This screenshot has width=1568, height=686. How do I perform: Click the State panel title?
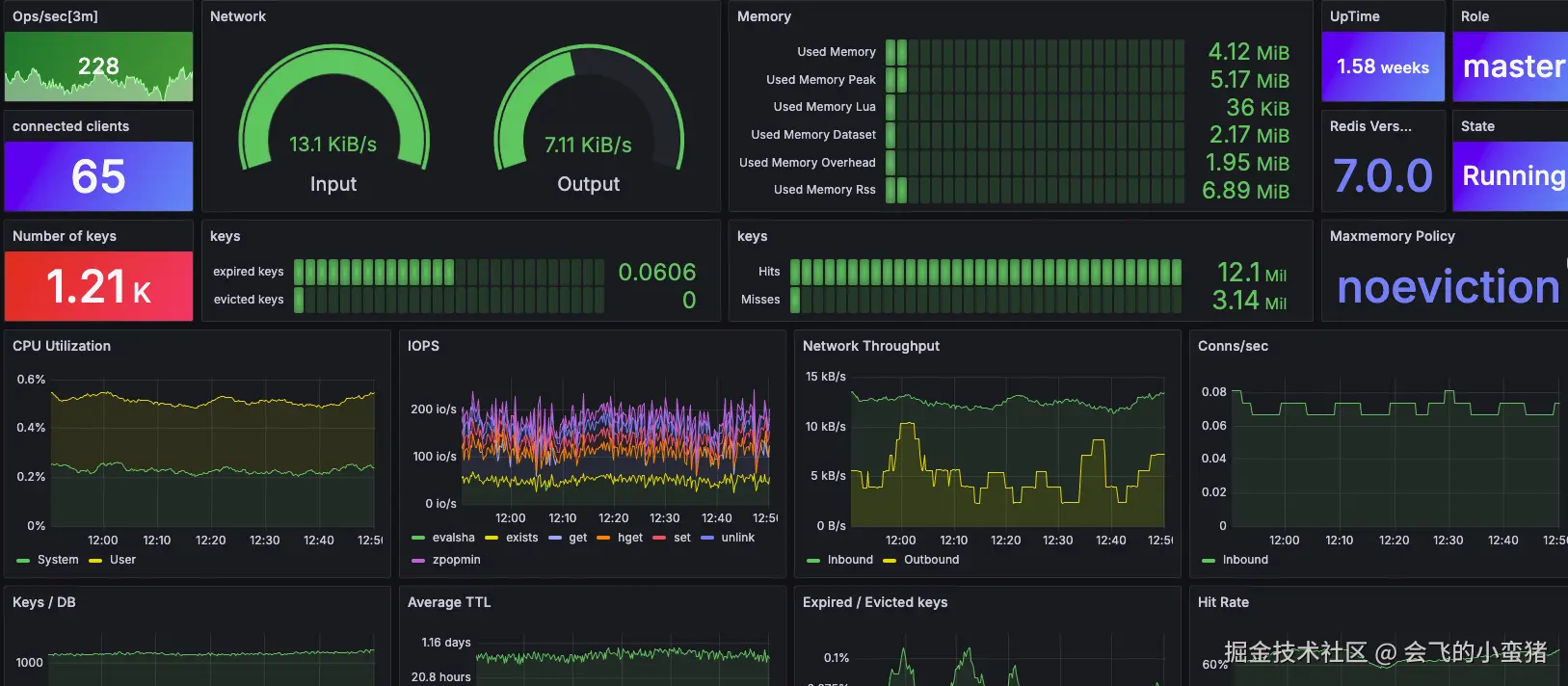tap(1477, 126)
